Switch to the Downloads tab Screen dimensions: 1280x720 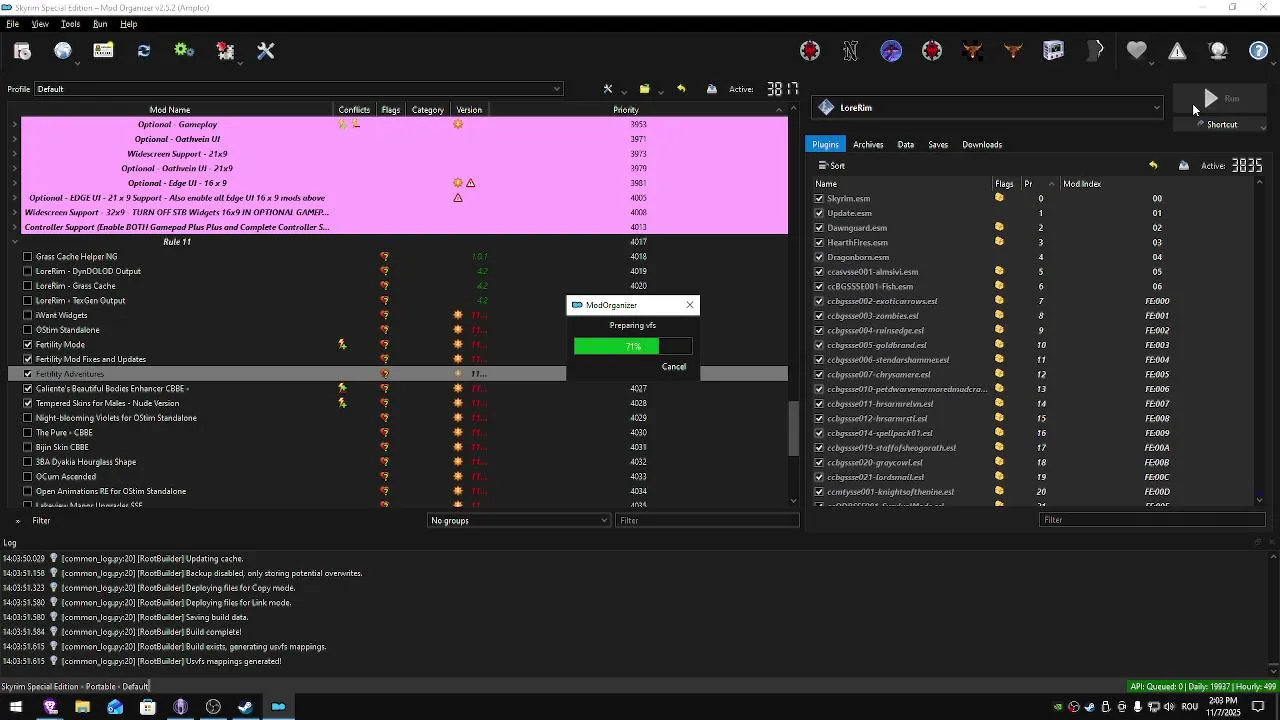[982, 145]
